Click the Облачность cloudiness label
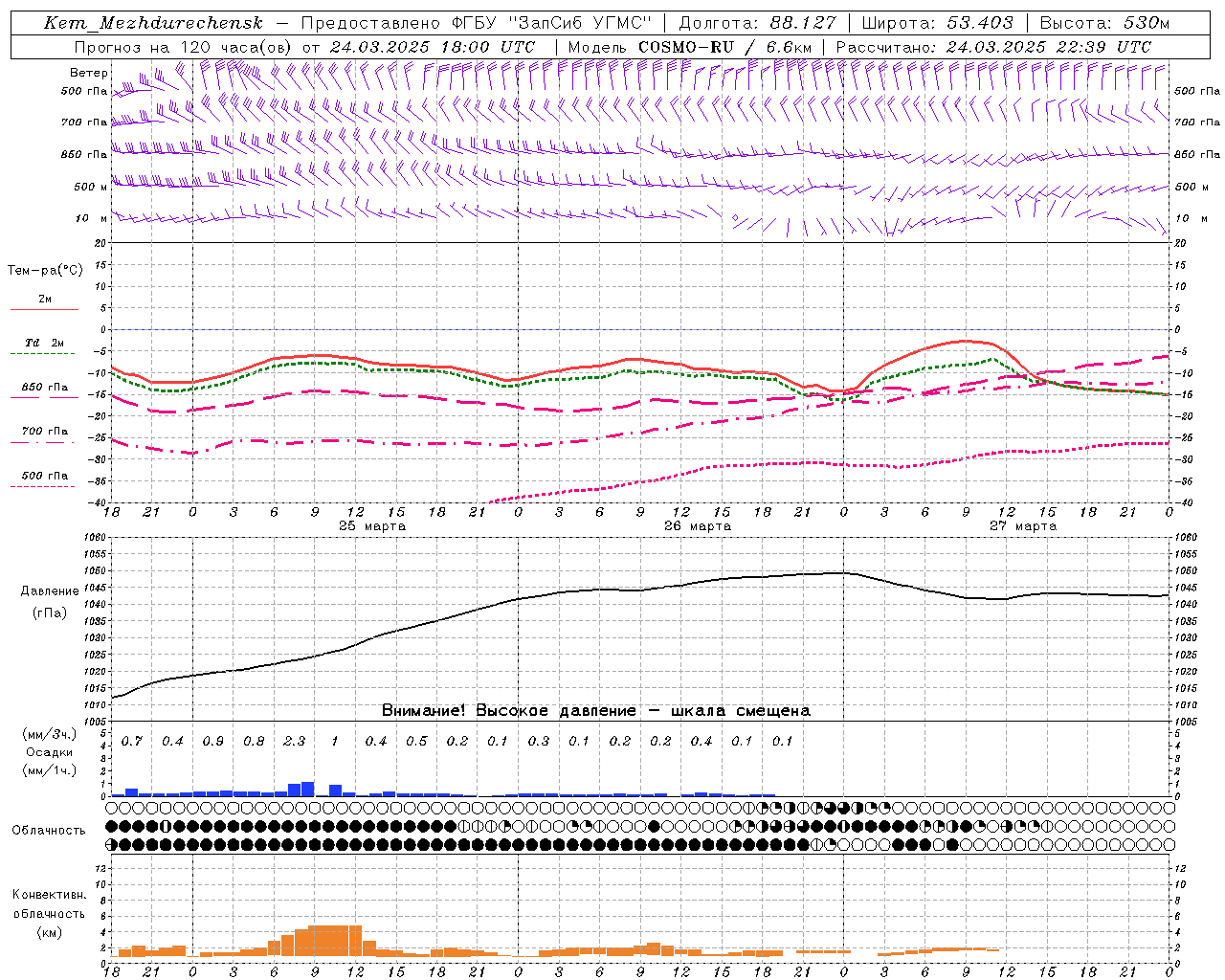 [x=49, y=830]
